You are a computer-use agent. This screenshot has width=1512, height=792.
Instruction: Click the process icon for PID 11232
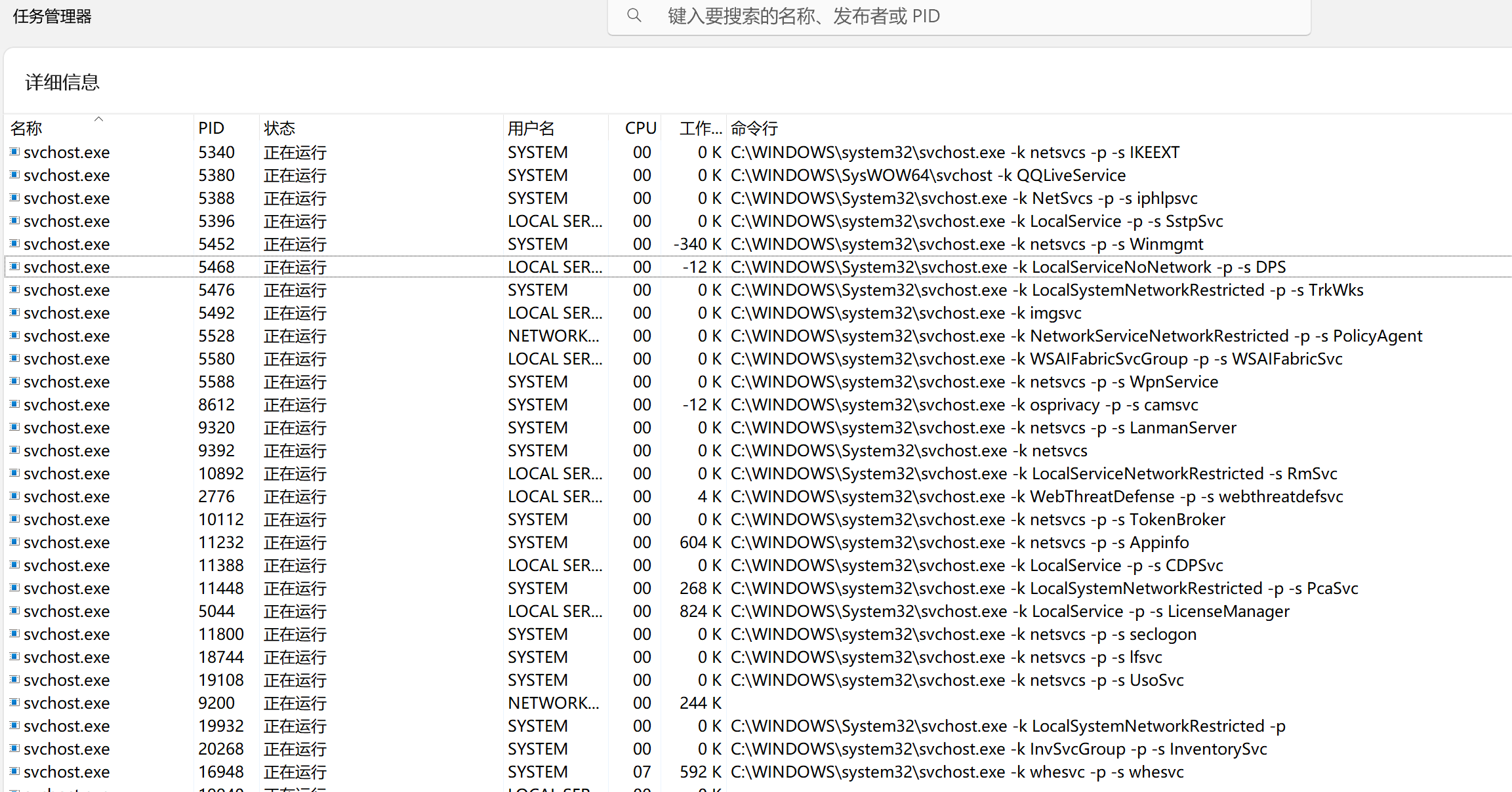coord(14,542)
